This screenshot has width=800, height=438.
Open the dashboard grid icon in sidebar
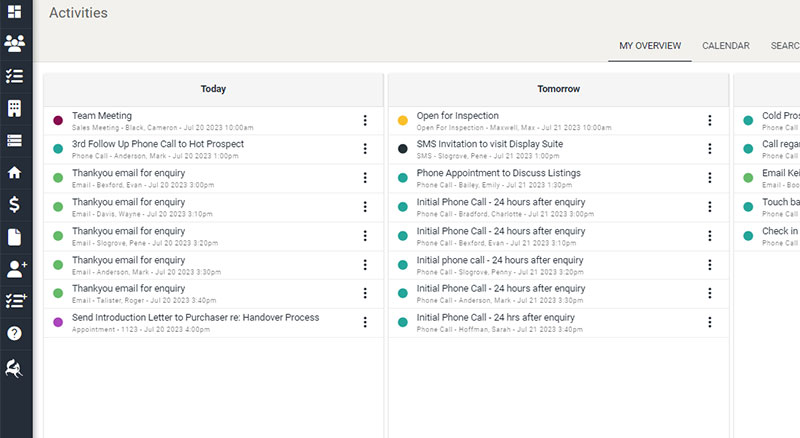[14, 11]
